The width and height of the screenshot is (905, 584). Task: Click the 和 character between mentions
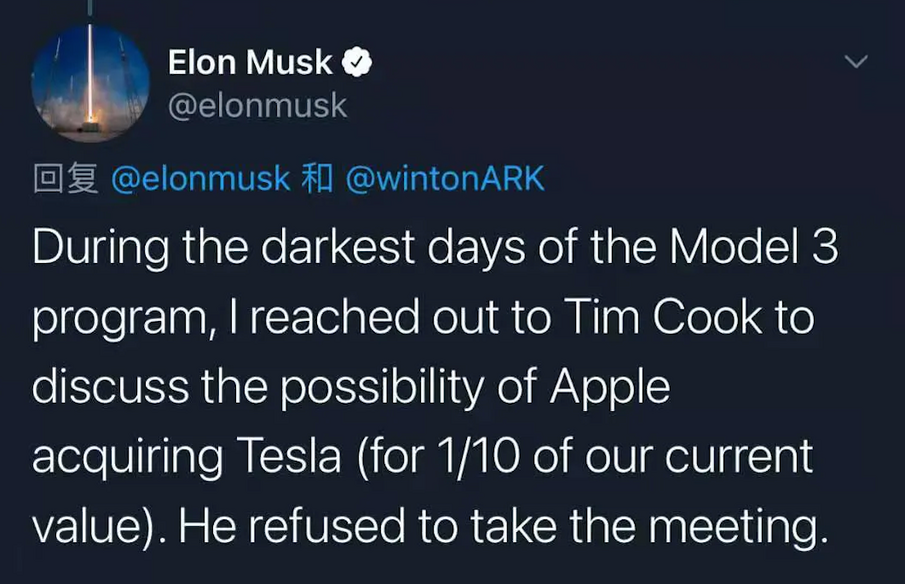pos(317,178)
